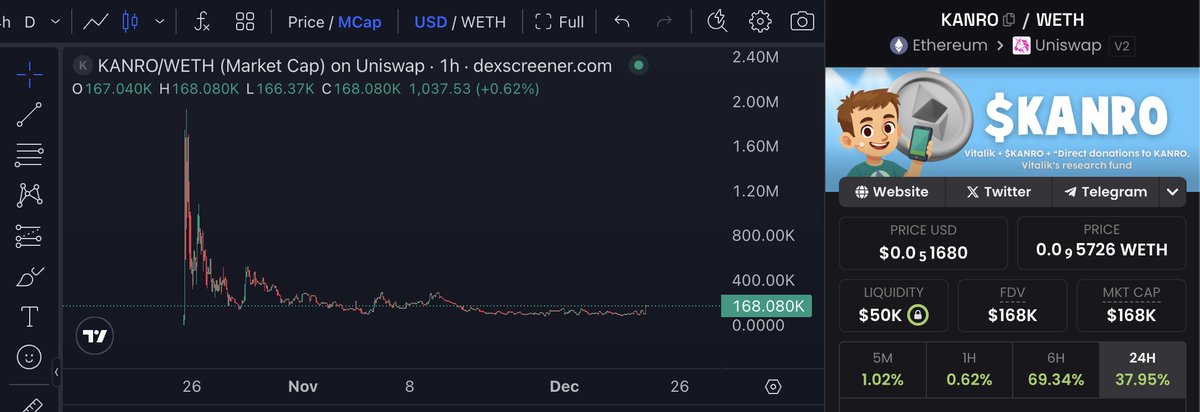Expand chart type dropdown arrow
Viewport: 1200px width, 412px height.
point(159,21)
